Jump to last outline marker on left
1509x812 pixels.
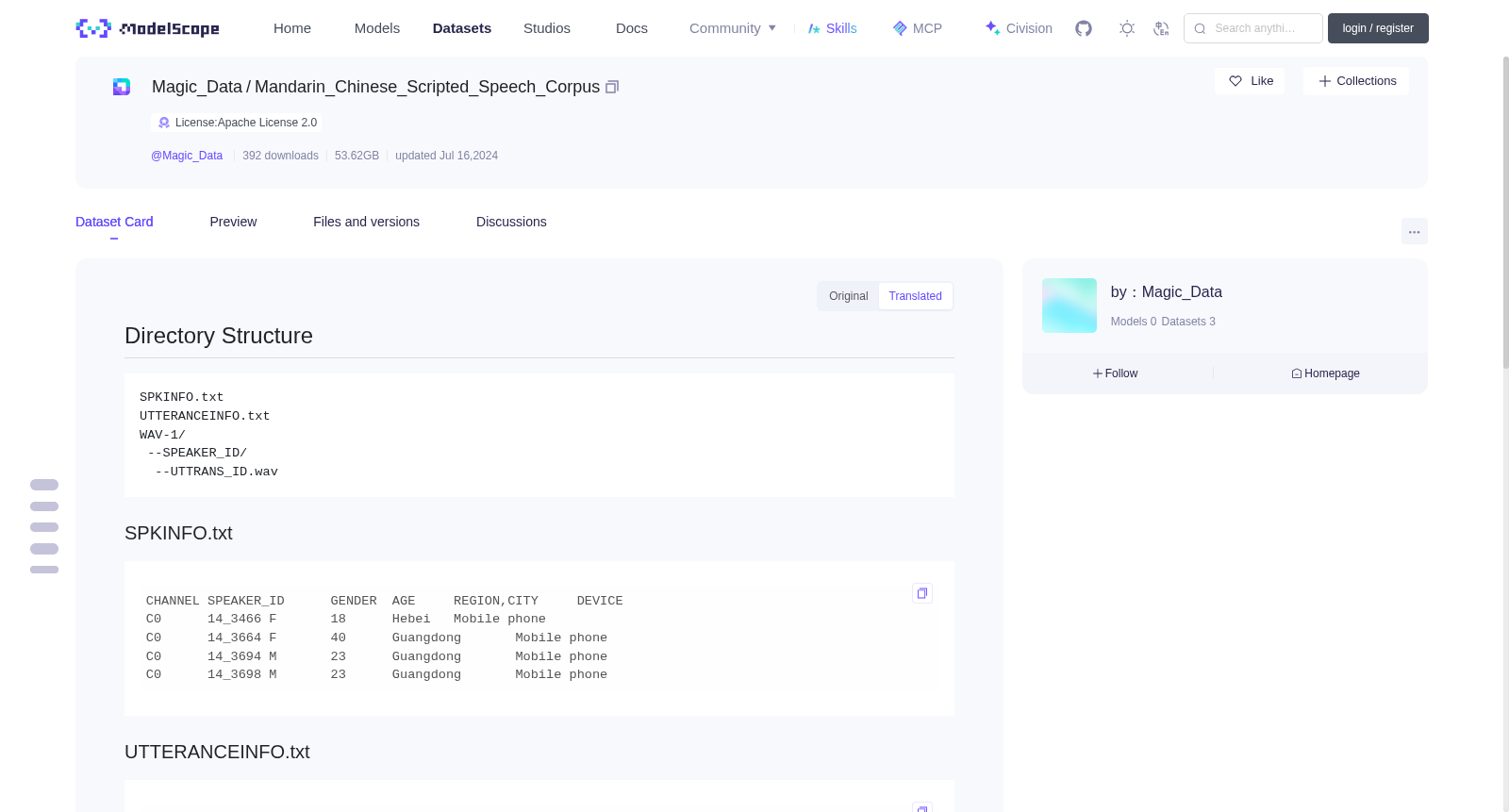44,570
